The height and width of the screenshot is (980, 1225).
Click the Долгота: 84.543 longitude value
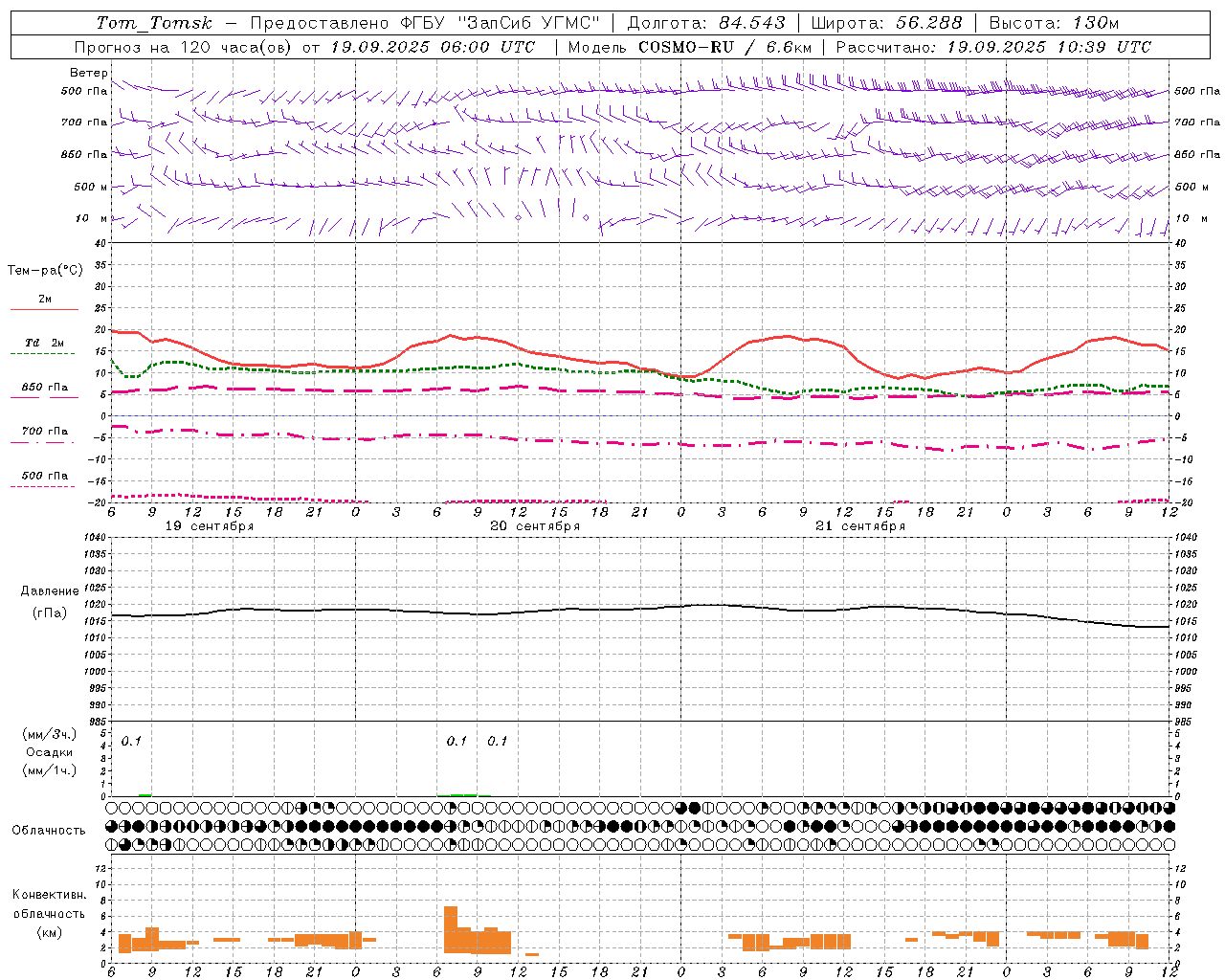[x=706, y=23]
